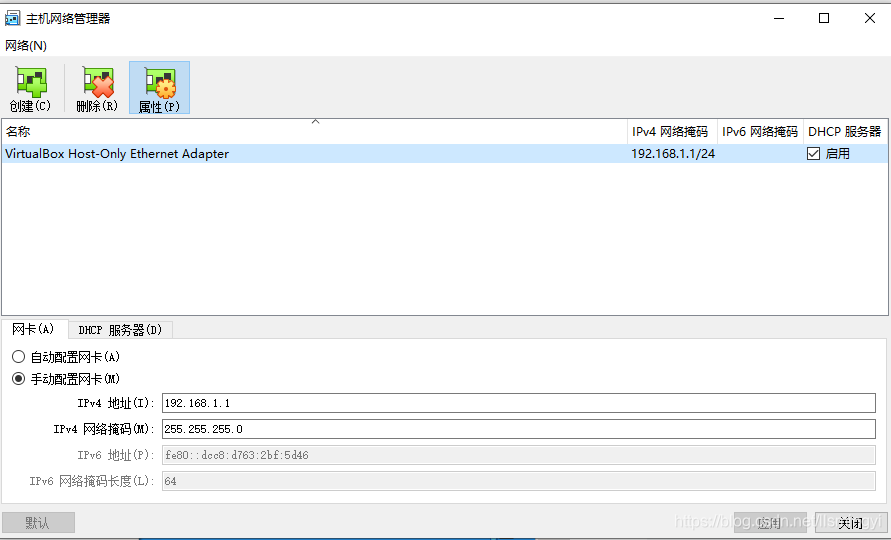The height and width of the screenshot is (540, 891).
Task: Select 手动配置网卡(M) radio button
Action: tap(19, 379)
